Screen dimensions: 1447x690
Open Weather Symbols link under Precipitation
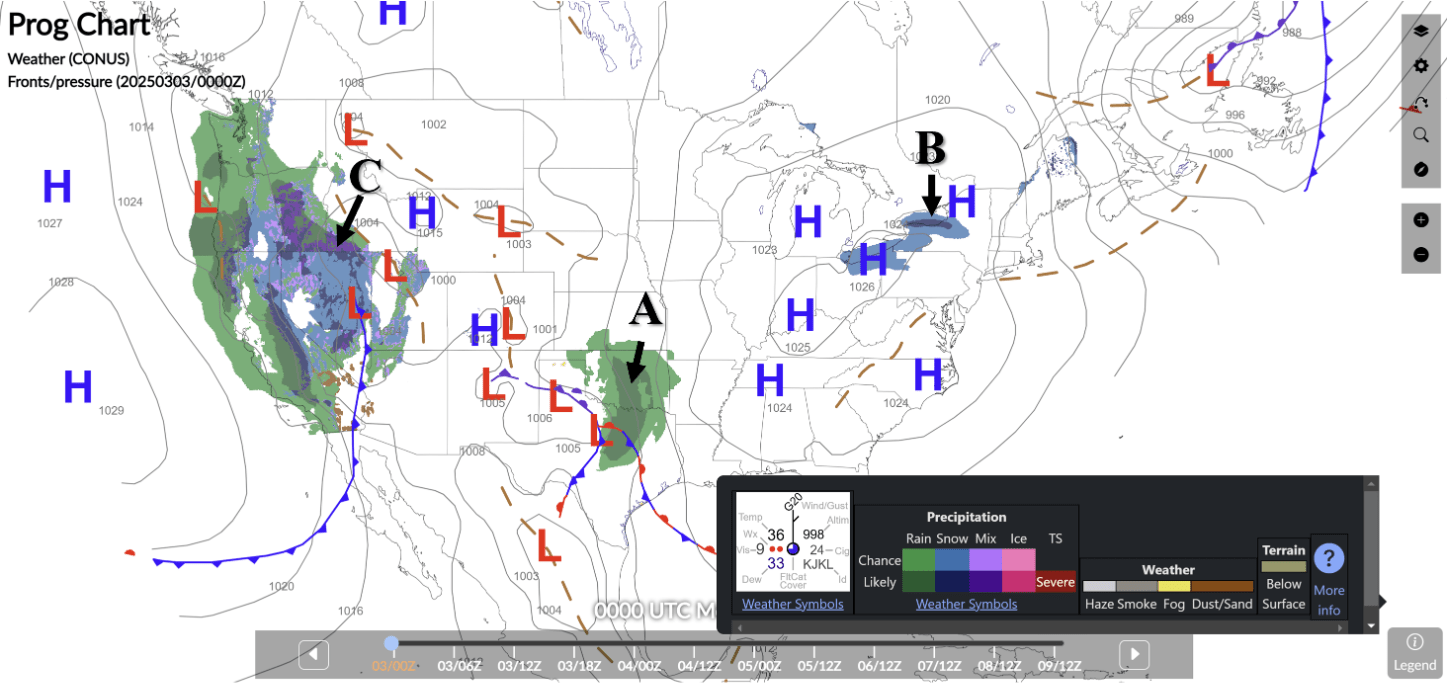point(966,604)
